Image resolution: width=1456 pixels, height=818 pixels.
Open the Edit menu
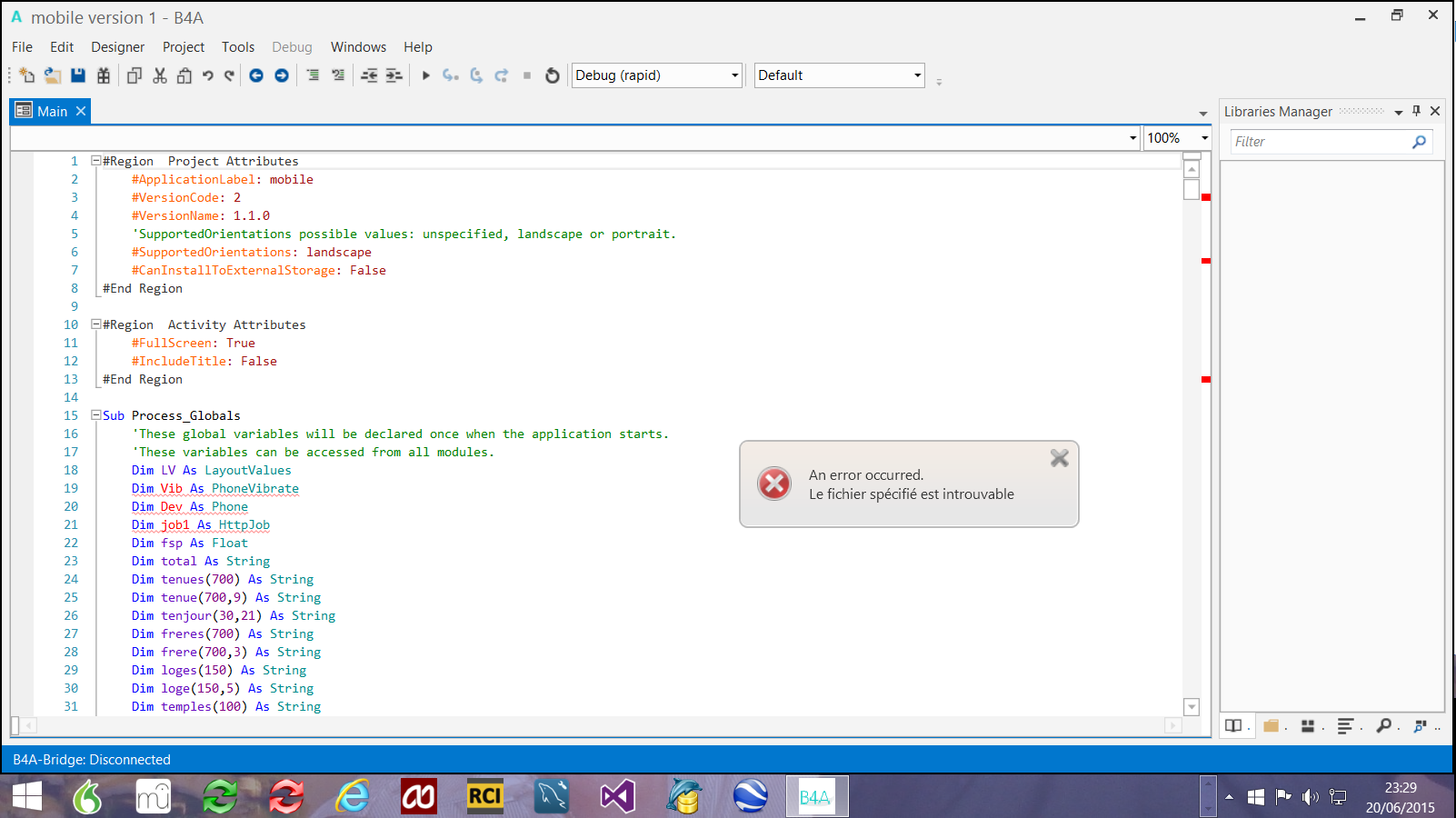click(62, 47)
